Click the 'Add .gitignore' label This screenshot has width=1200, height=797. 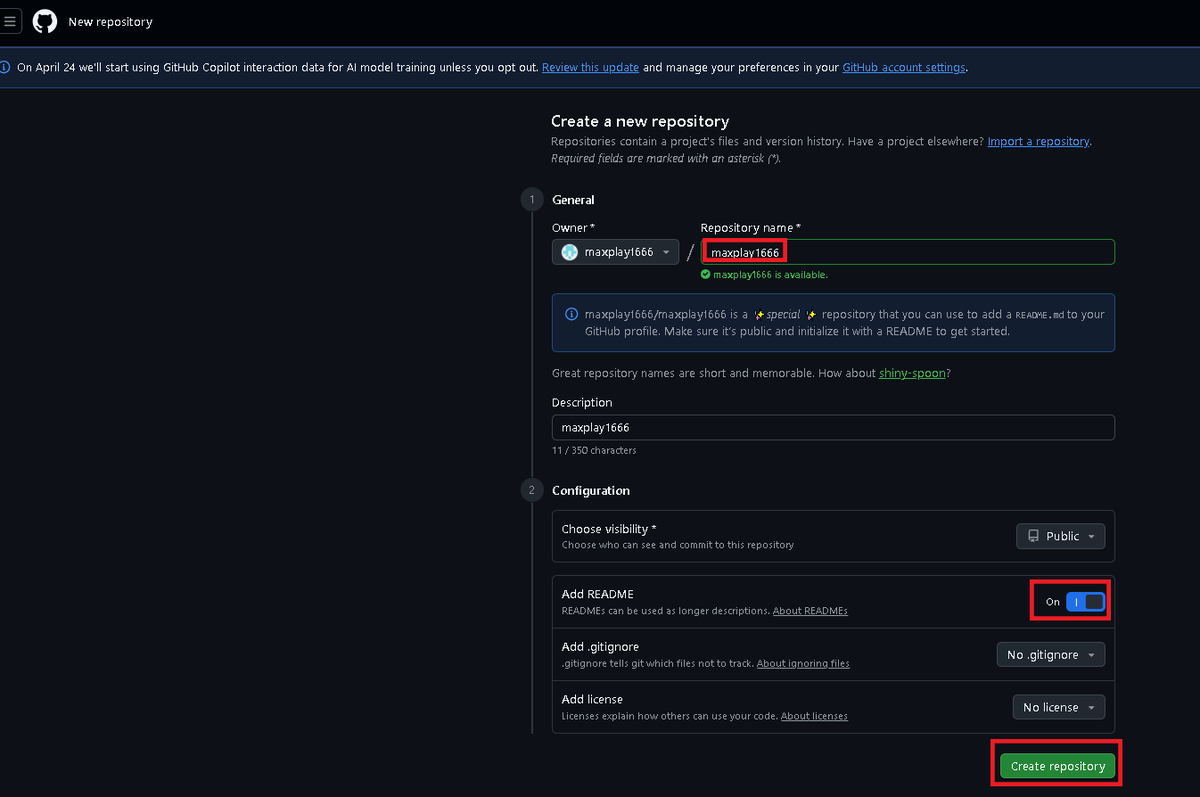coord(600,647)
